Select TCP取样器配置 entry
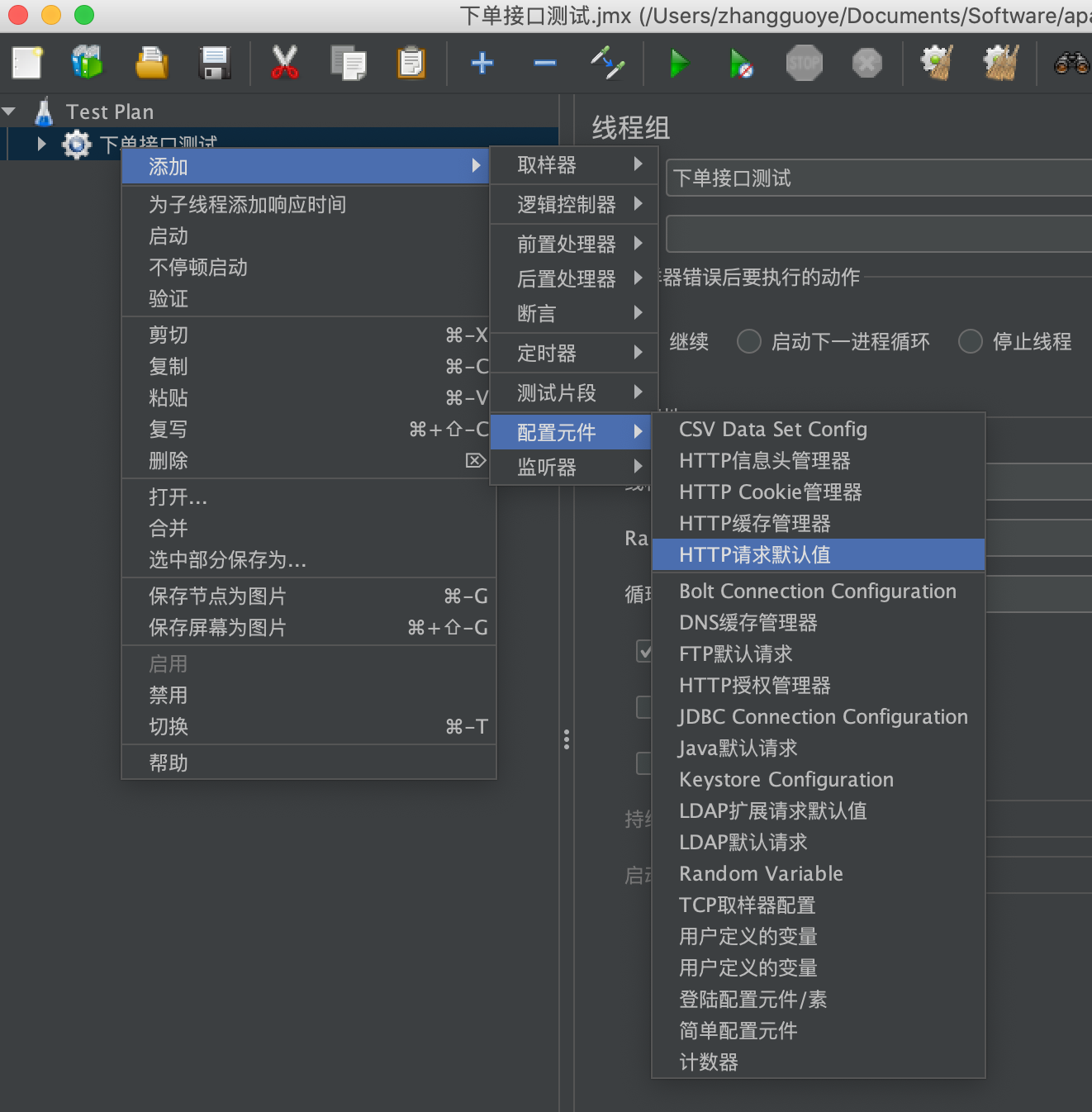The height and width of the screenshot is (1112, 1092). [819, 905]
